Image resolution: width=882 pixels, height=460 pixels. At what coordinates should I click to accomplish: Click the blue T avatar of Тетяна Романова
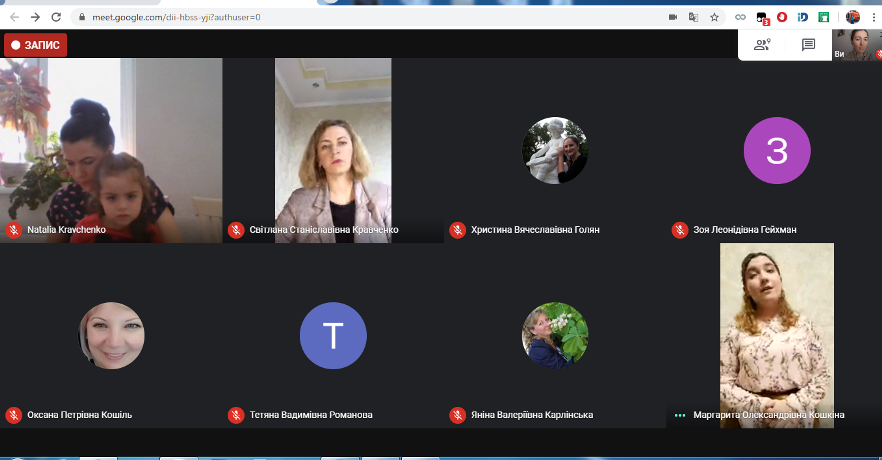click(333, 335)
